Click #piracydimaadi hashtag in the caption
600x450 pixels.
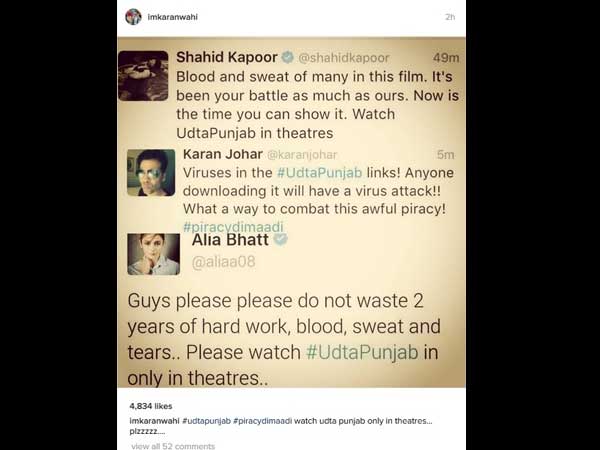click(262, 421)
